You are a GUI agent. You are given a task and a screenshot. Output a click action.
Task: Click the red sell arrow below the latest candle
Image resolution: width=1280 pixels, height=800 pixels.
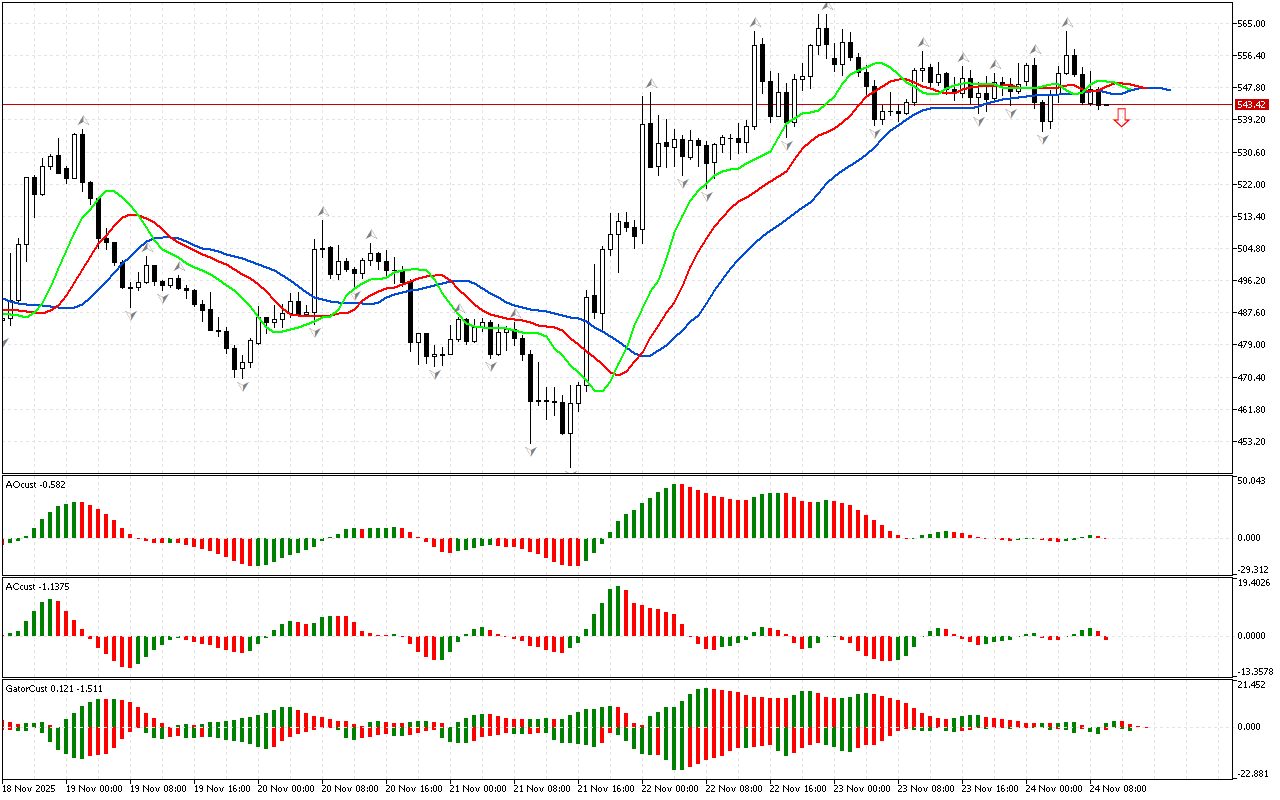(1122, 118)
